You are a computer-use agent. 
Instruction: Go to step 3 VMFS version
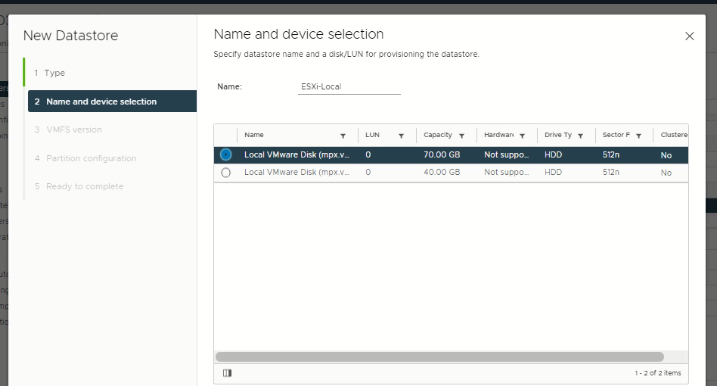point(68,129)
